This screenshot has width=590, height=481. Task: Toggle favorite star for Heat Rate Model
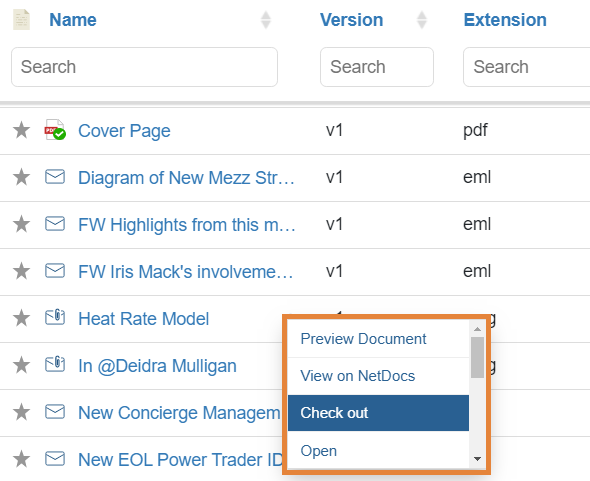point(21,318)
